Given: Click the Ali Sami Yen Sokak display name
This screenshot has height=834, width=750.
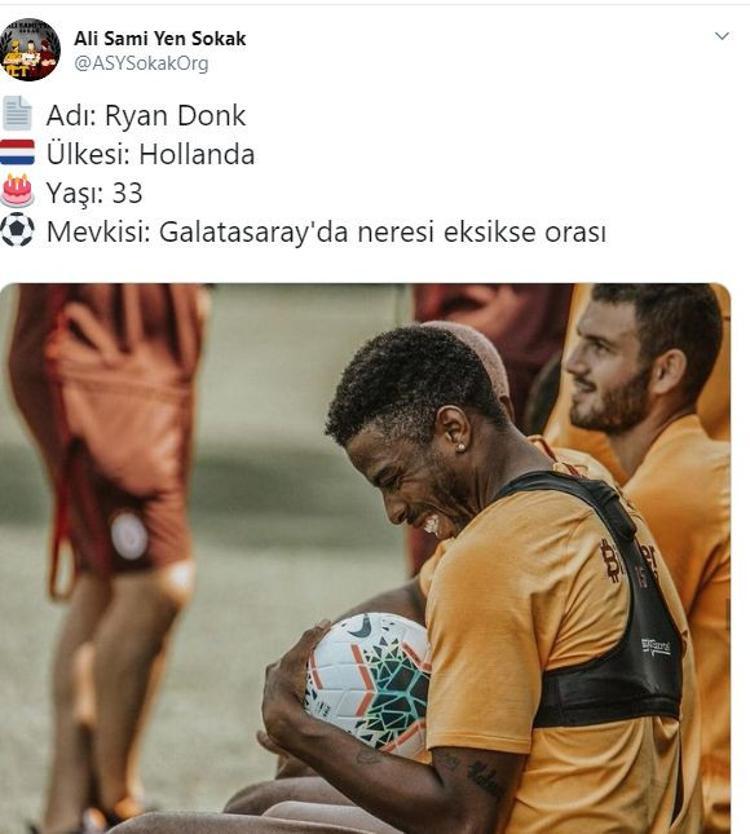Looking at the screenshot, I should pyautogui.click(x=160, y=38).
